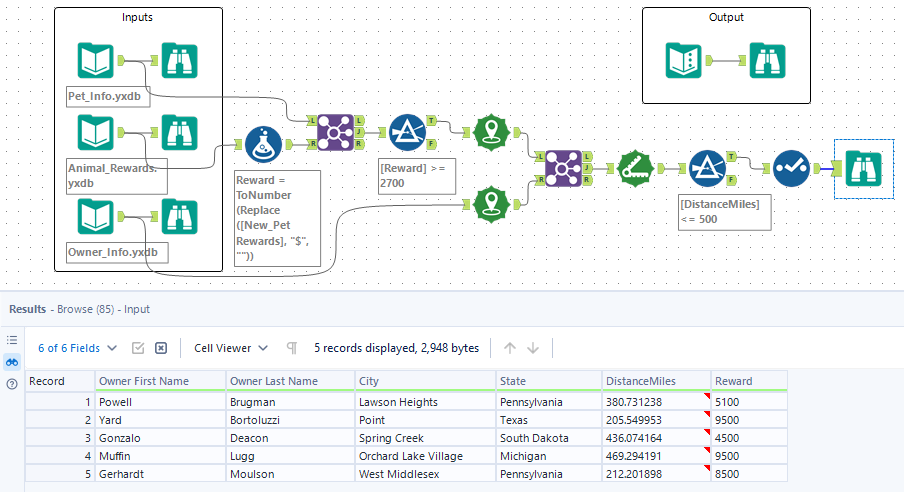
Task: Select the cell containing Michigan
Action: click(549, 456)
